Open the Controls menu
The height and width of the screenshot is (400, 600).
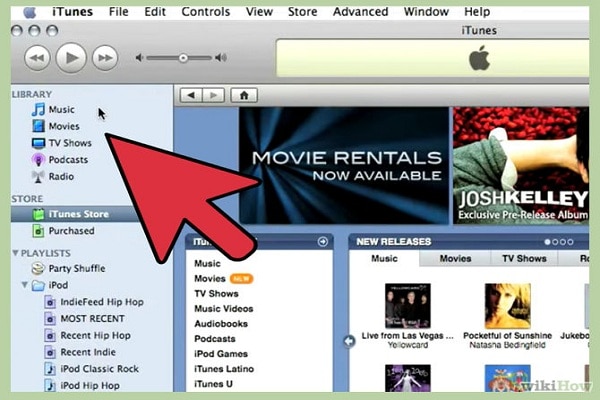[205, 12]
